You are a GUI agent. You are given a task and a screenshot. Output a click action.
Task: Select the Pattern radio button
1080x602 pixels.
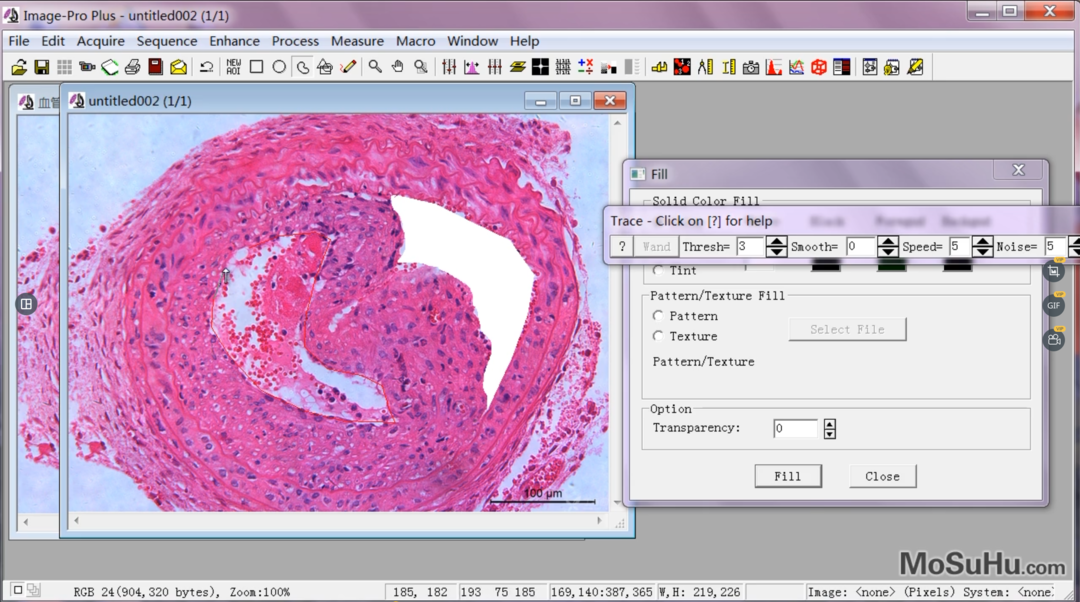[x=658, y=315]
